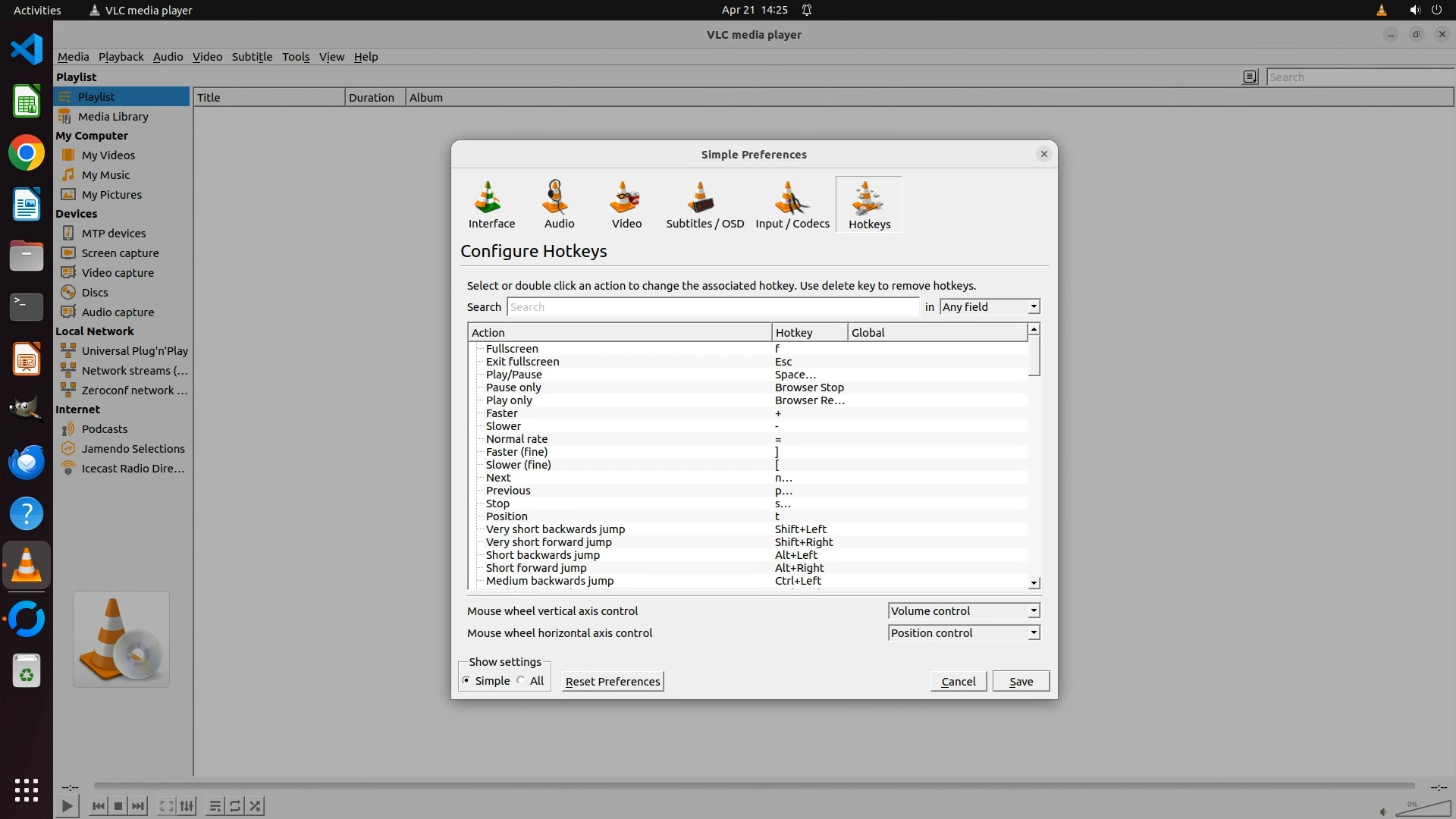
Task: Click the hotkey Search input field
Action: 713,307
